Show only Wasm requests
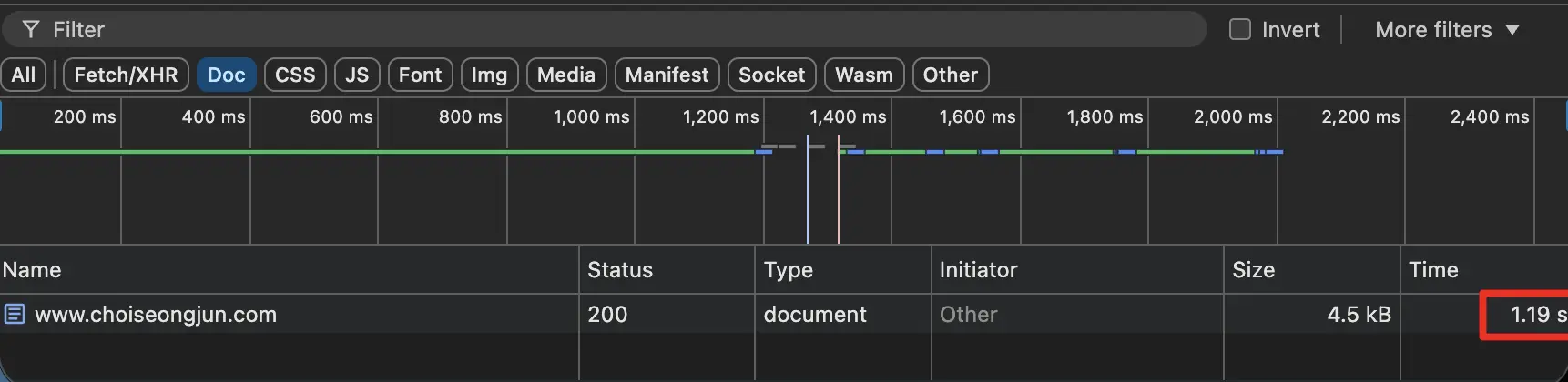The height and width of the screenshot is (382, 1568). (864, 75)
